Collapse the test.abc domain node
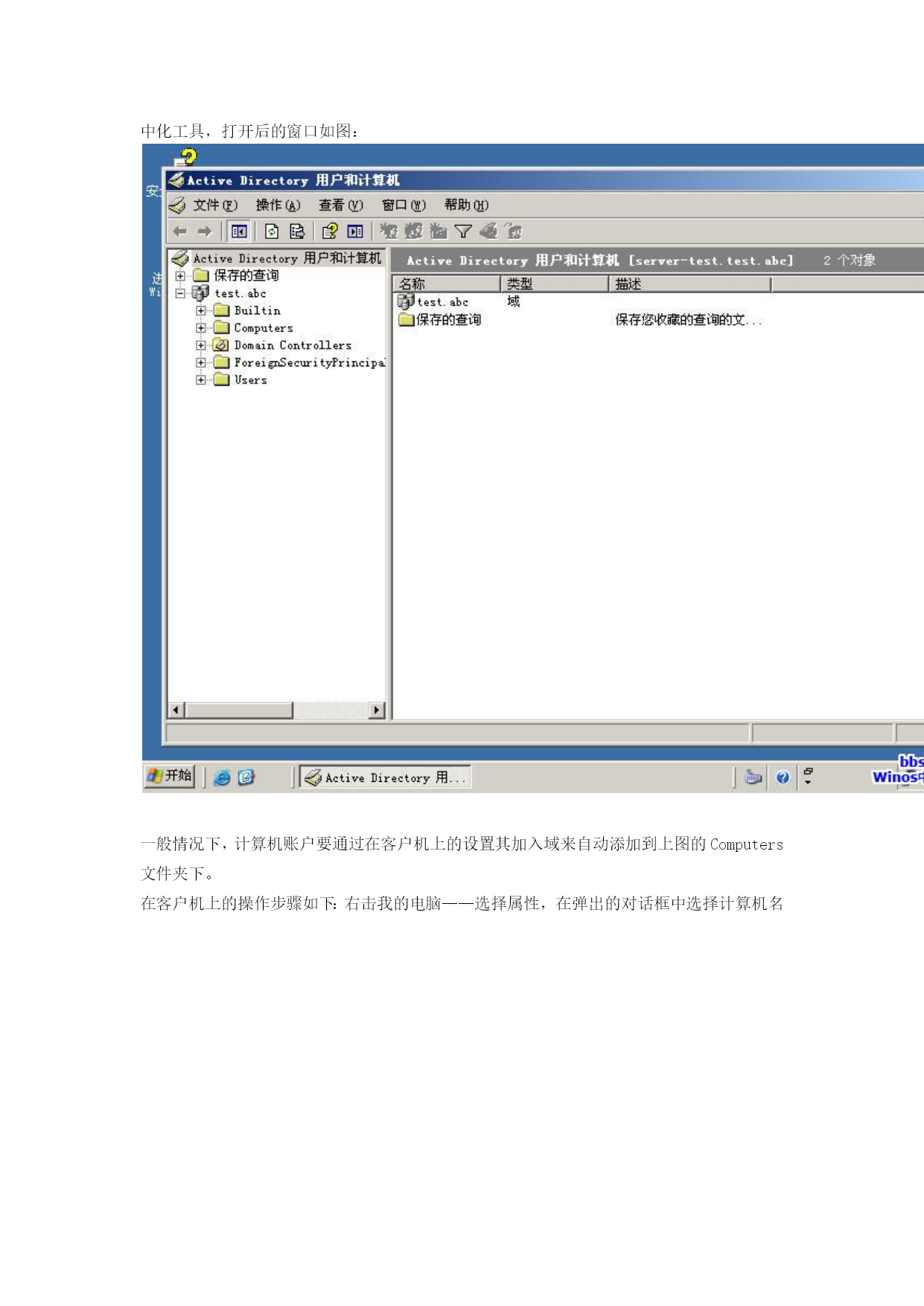The height and width of the screenshot is (1306, 924). pos(180,293)
